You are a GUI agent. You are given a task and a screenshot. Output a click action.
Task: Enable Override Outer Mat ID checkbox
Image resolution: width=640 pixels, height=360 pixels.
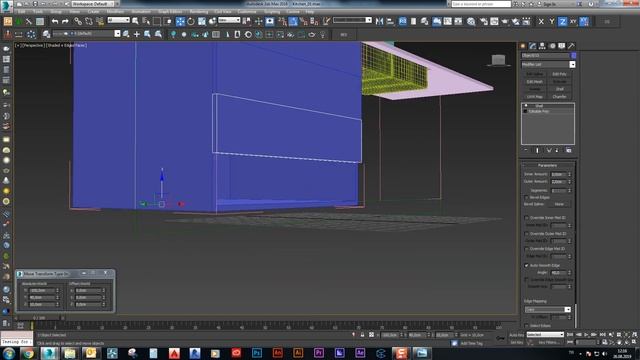point(526,233)
